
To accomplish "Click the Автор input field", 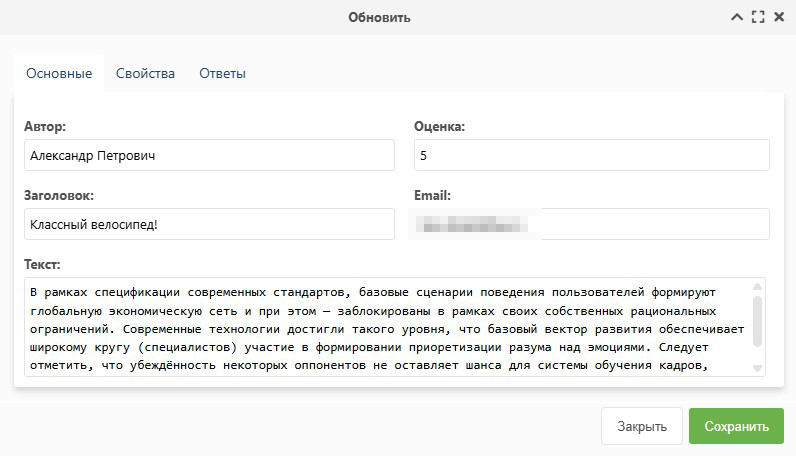I will pyautogui.click(x=209, y=155).
